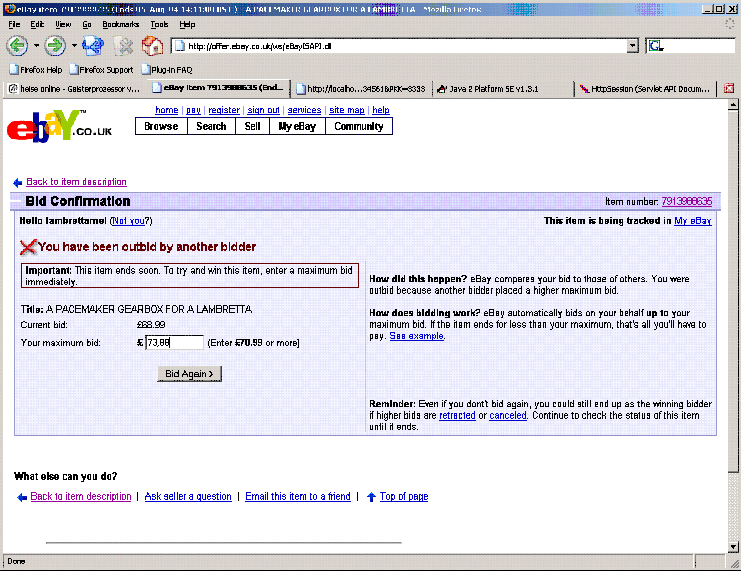Click the canceled link

point(508,416)
